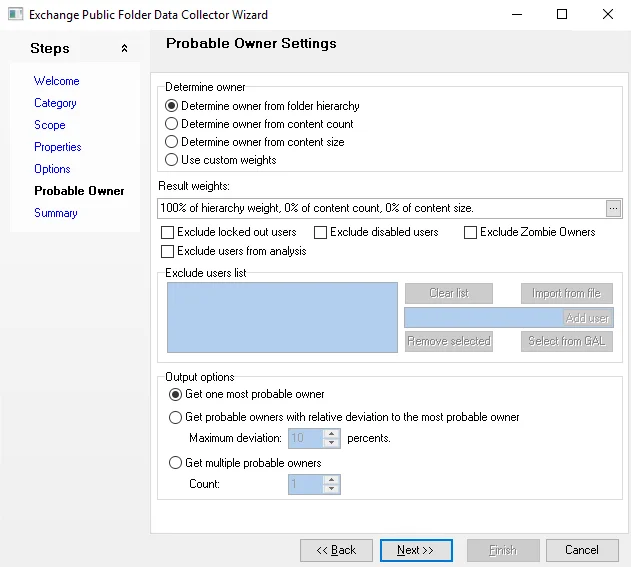Select Determine owner from folder hierarchy
631x567 pixels.
click(x=262, y=106)
